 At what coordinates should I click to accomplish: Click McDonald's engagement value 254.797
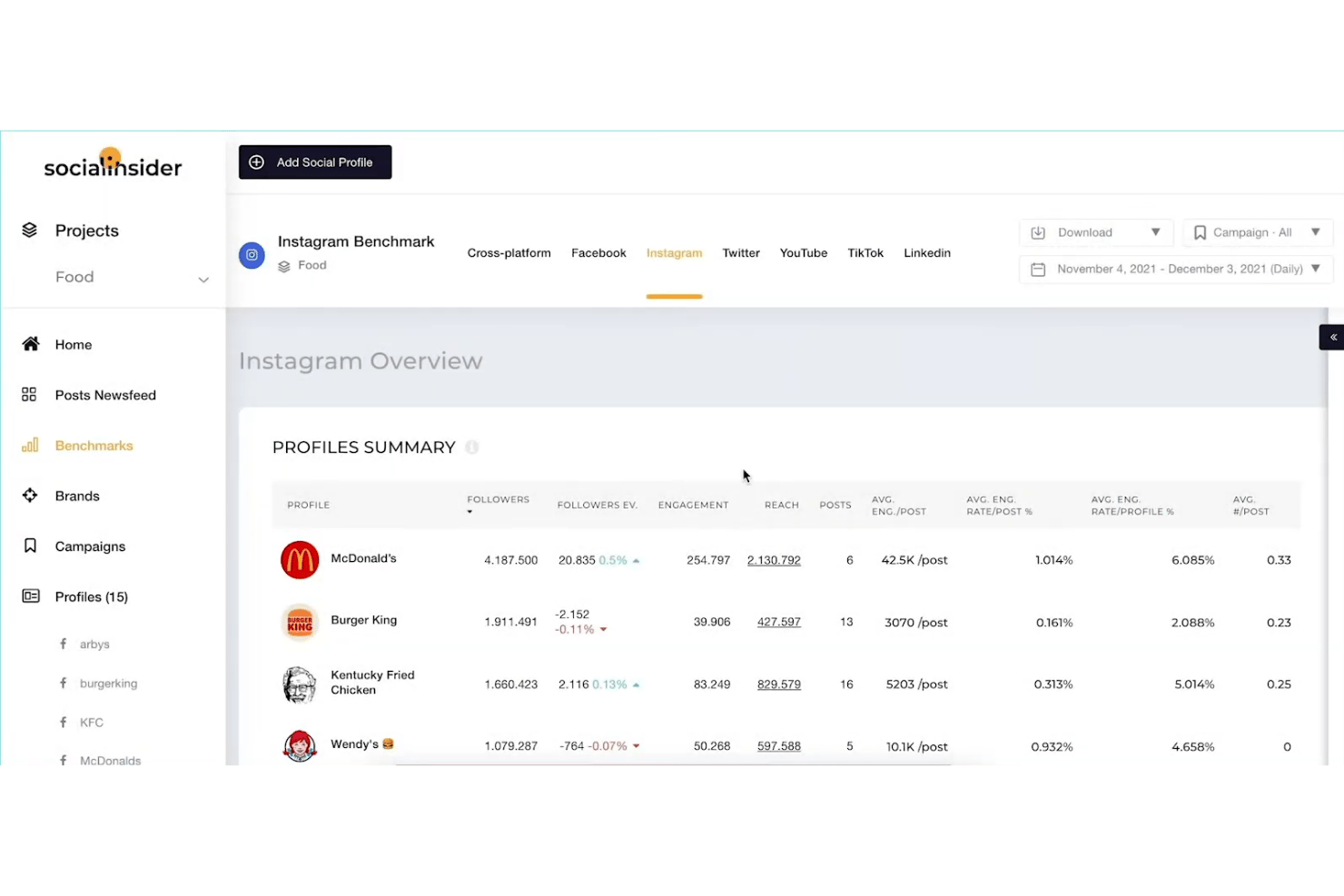[708, 560]
